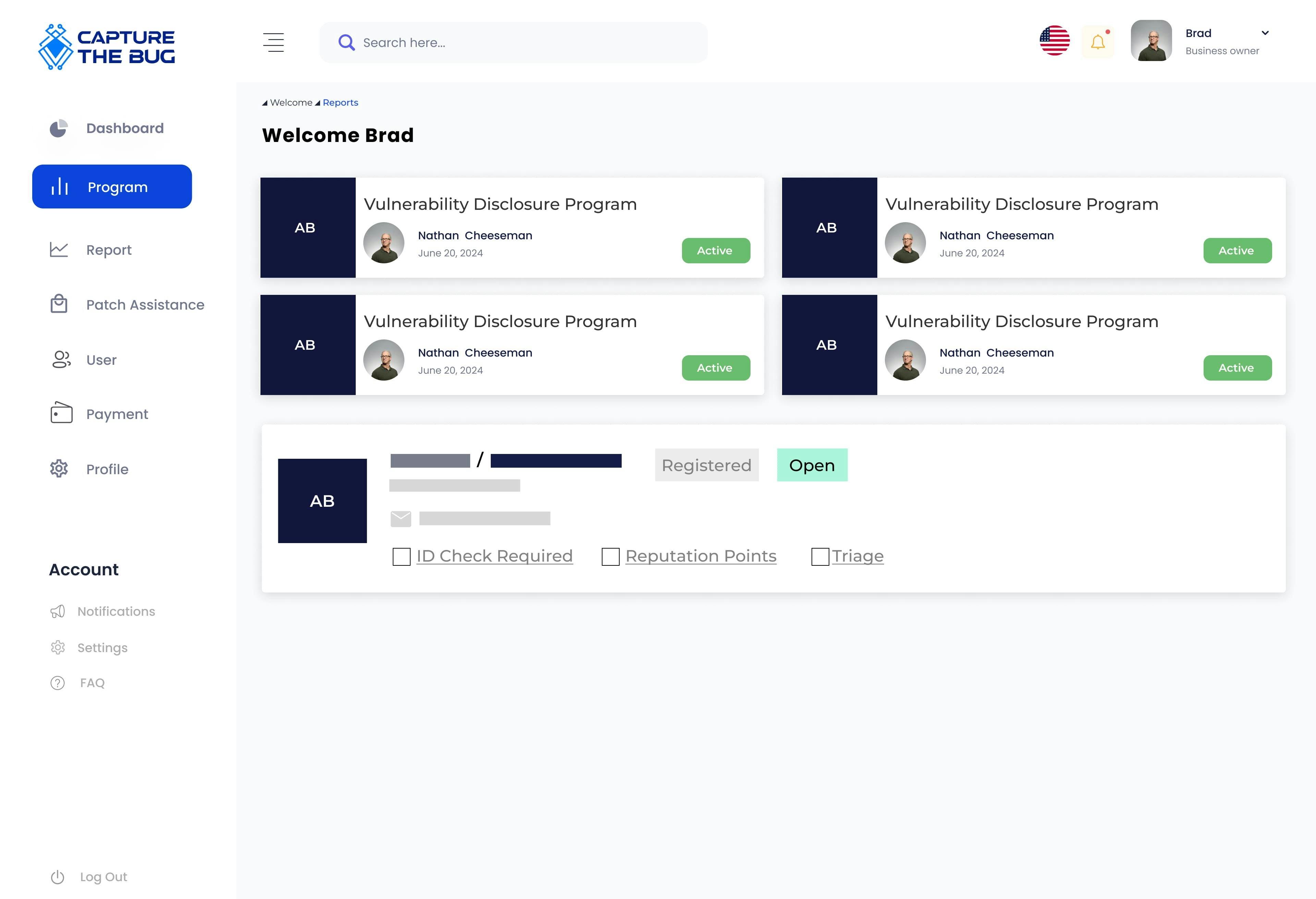Check the ID Check Required checkbox
Screen dimensions: 1316x899
click(x=401, y=557)
